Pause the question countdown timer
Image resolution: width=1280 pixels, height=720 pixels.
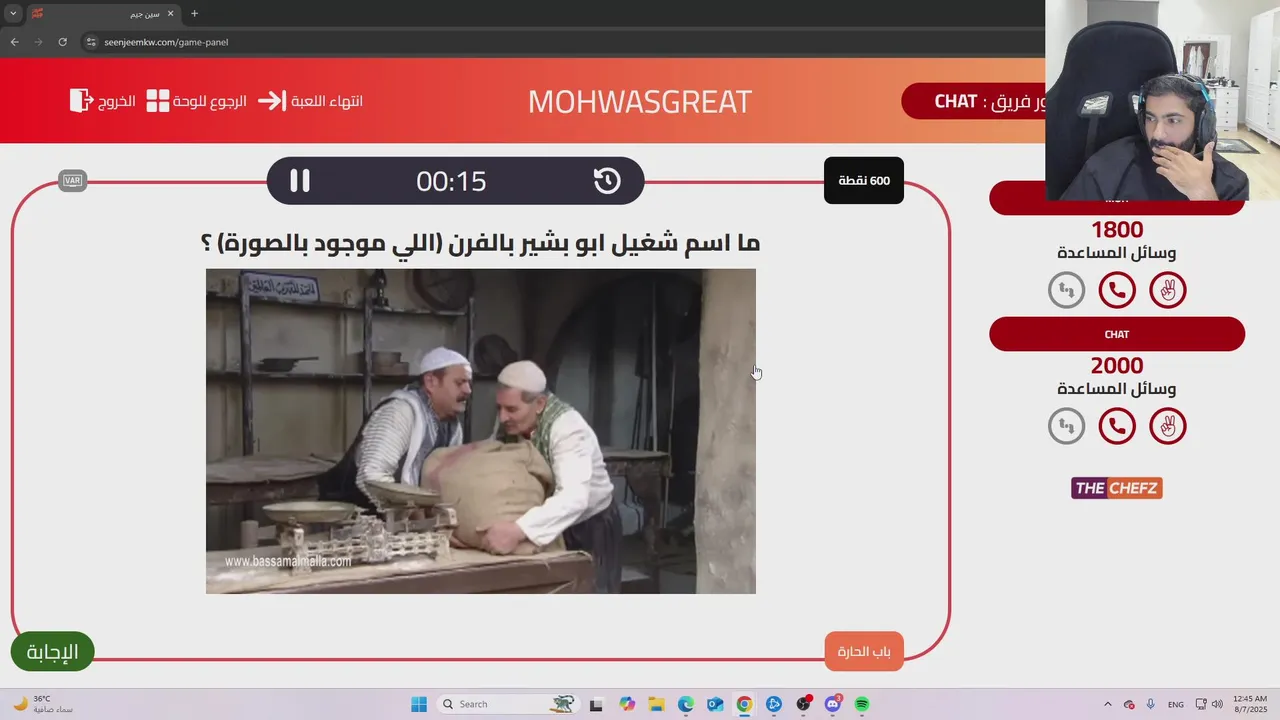coord(300,181)
